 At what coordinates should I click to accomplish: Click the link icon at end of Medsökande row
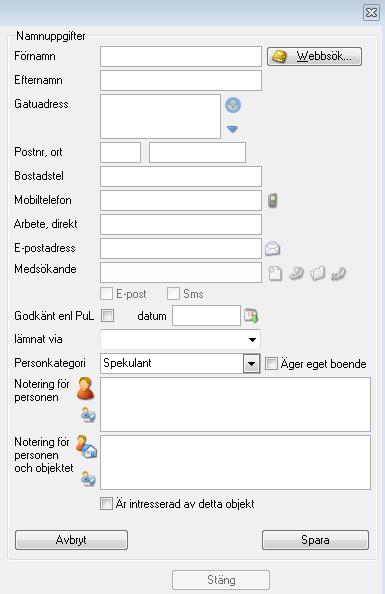coord(338,273)
